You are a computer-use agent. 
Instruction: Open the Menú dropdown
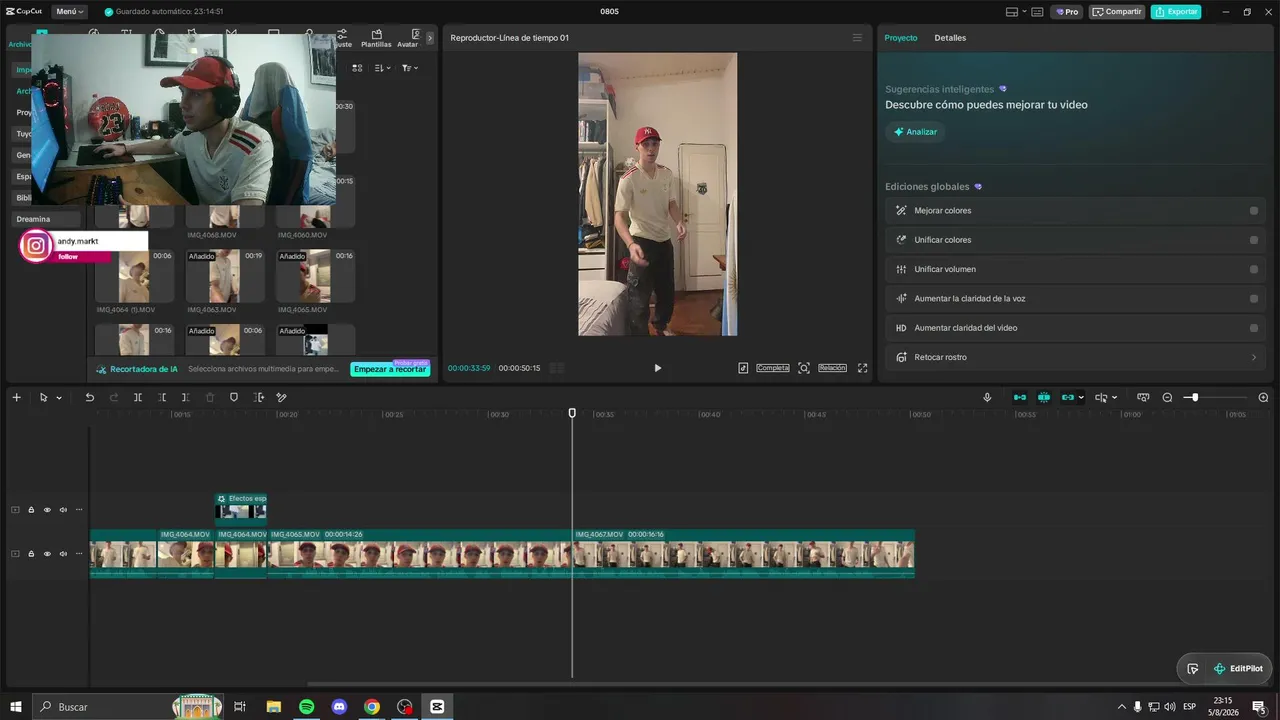click(69, 12)
